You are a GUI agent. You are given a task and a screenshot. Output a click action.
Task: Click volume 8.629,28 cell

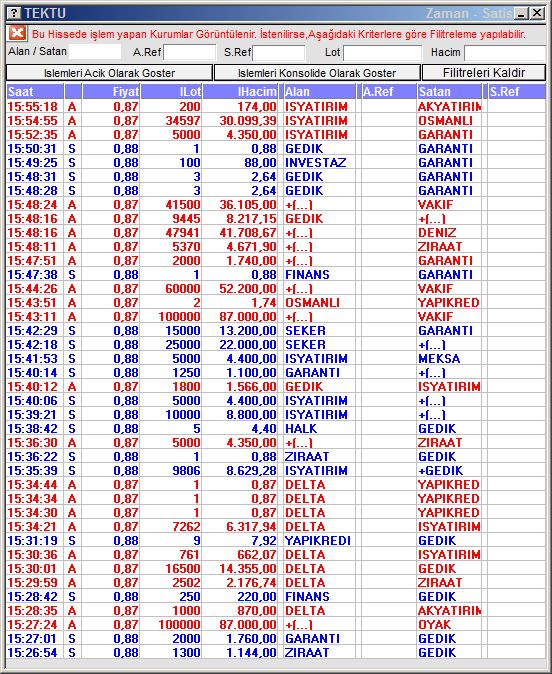click(x=251, y=471)
